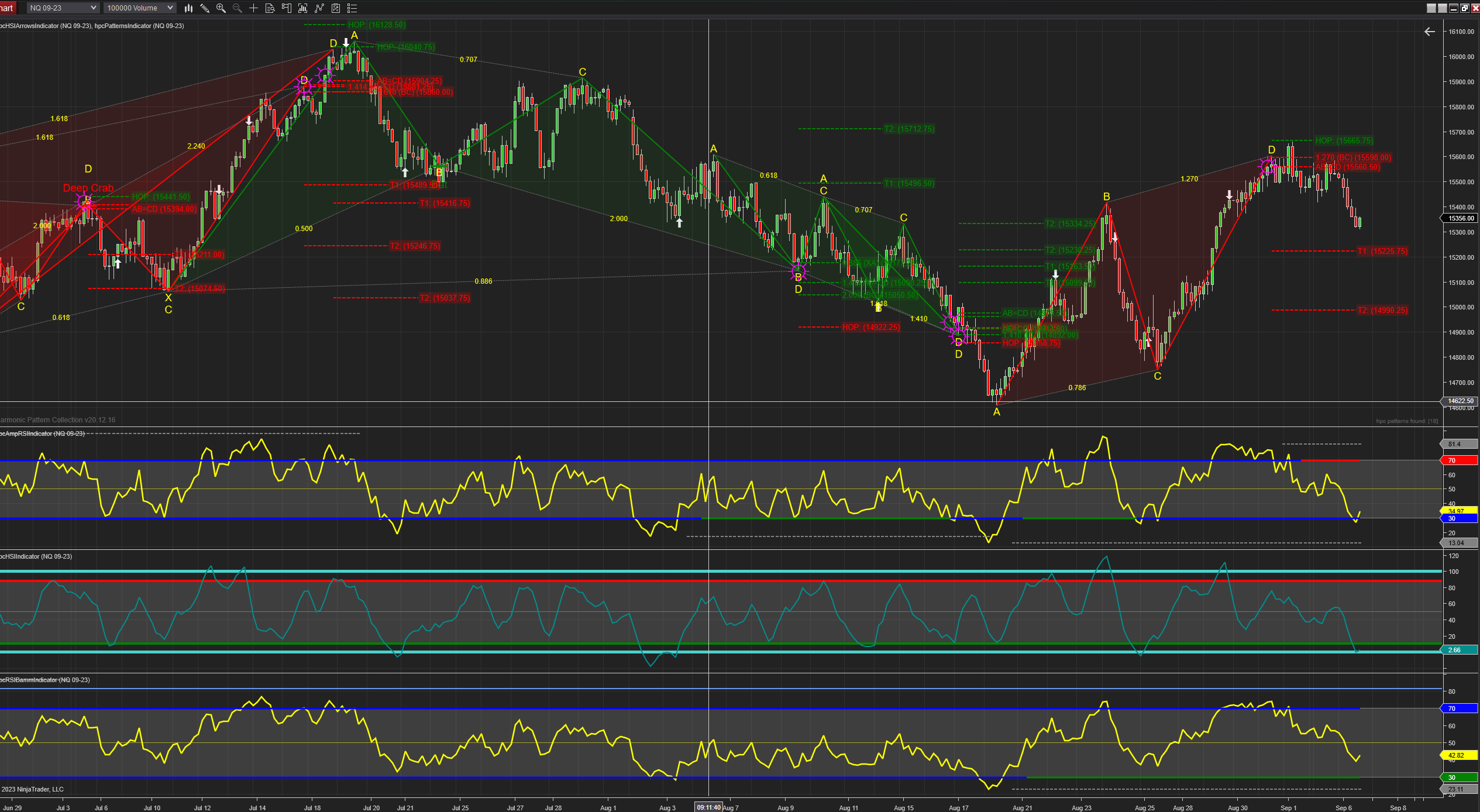Screen dimensions: 1480x812
Task: Open the Data Box icon
Action: tap(270, 8)
